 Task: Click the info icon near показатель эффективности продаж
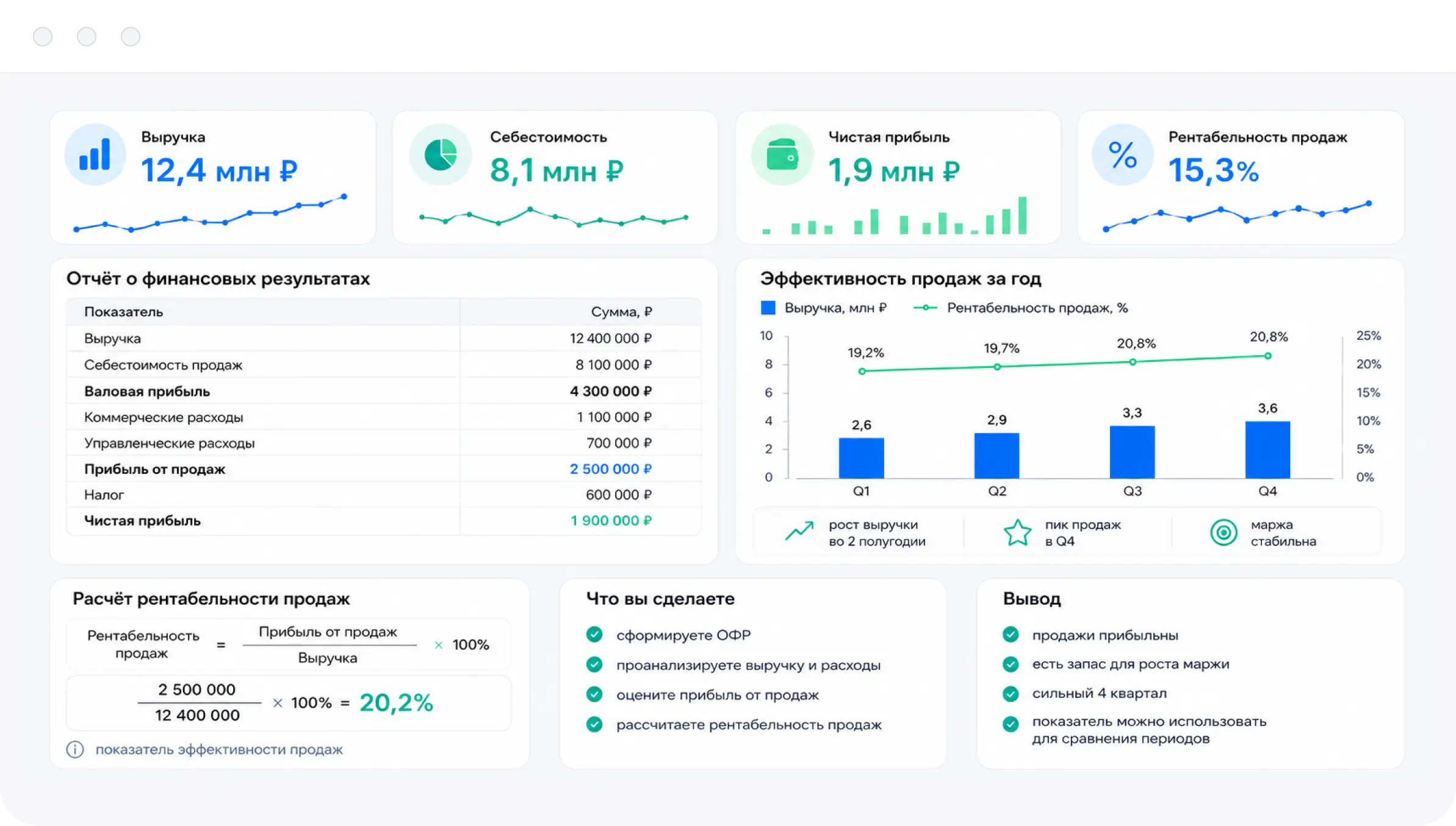75,749
